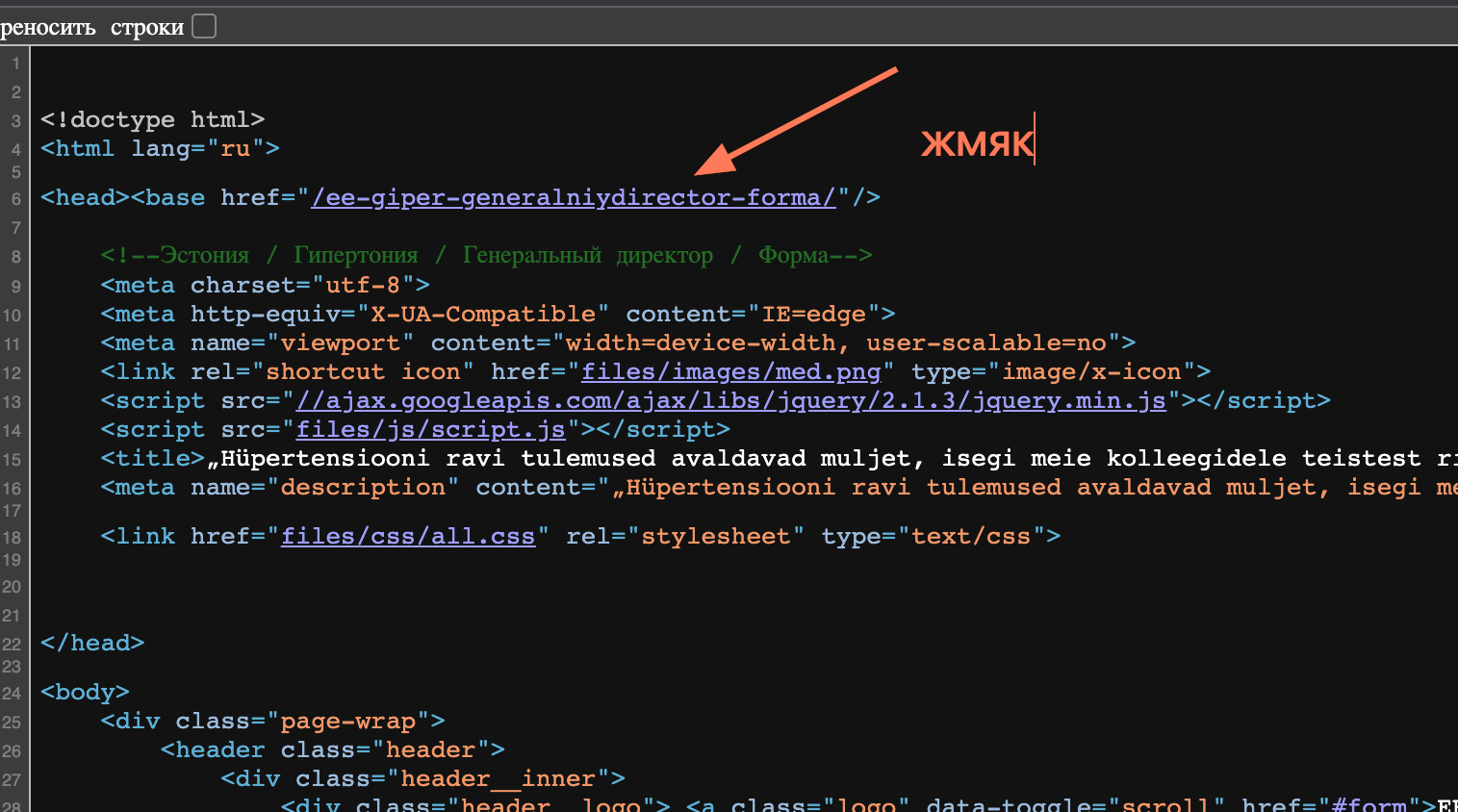
Task: Click the meta name="description" line
Action: point(779,487)
